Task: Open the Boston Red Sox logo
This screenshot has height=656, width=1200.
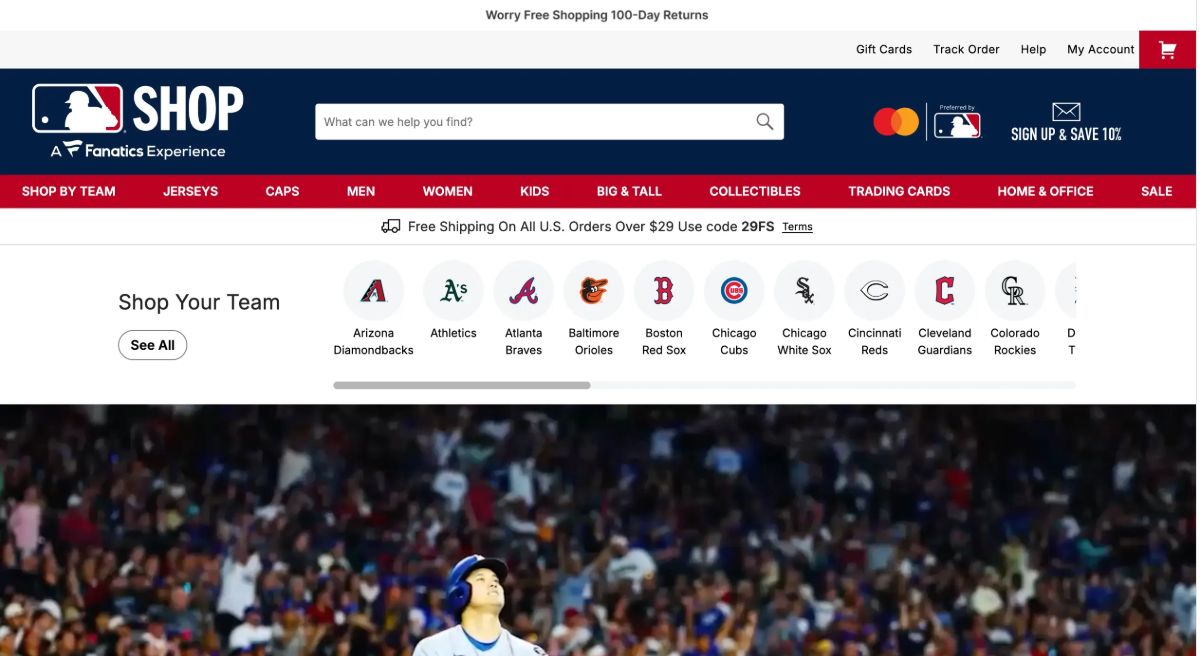Action: [664, 291]
